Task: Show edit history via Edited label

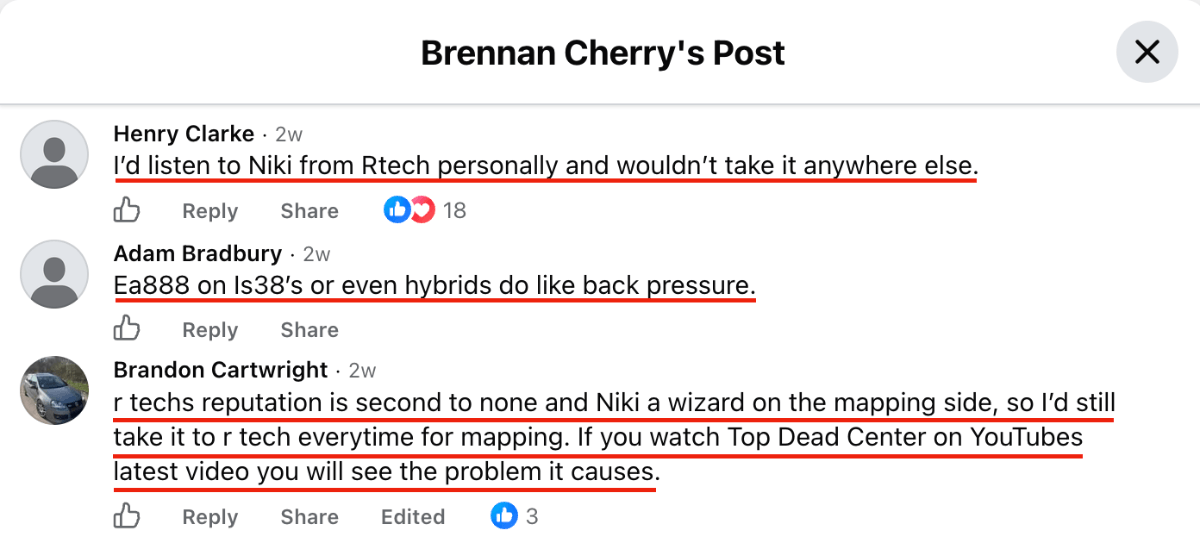Action: point(413,517)
